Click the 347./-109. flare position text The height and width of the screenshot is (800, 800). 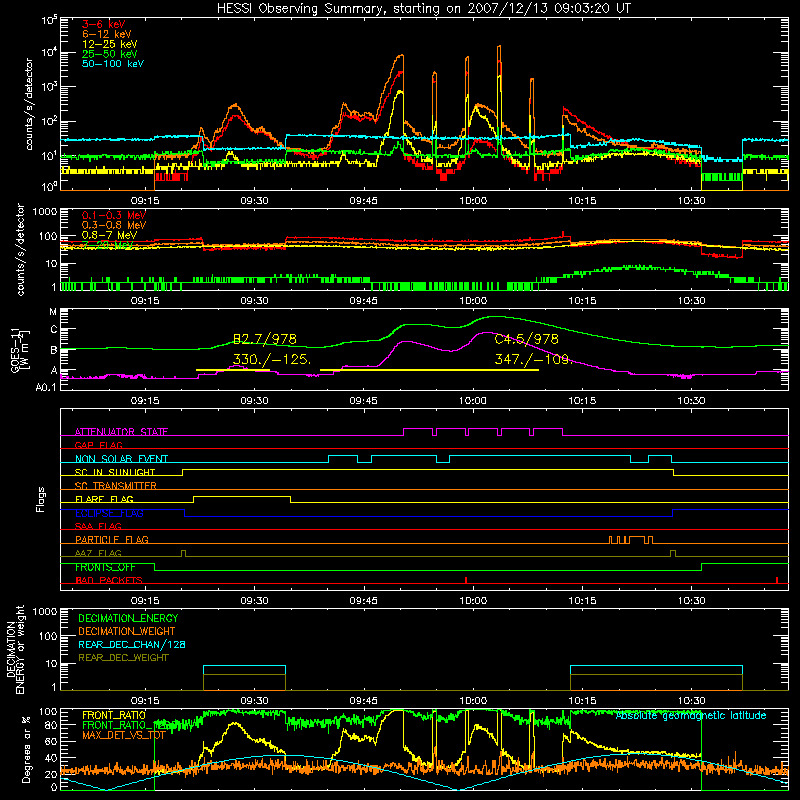point(534,360)
